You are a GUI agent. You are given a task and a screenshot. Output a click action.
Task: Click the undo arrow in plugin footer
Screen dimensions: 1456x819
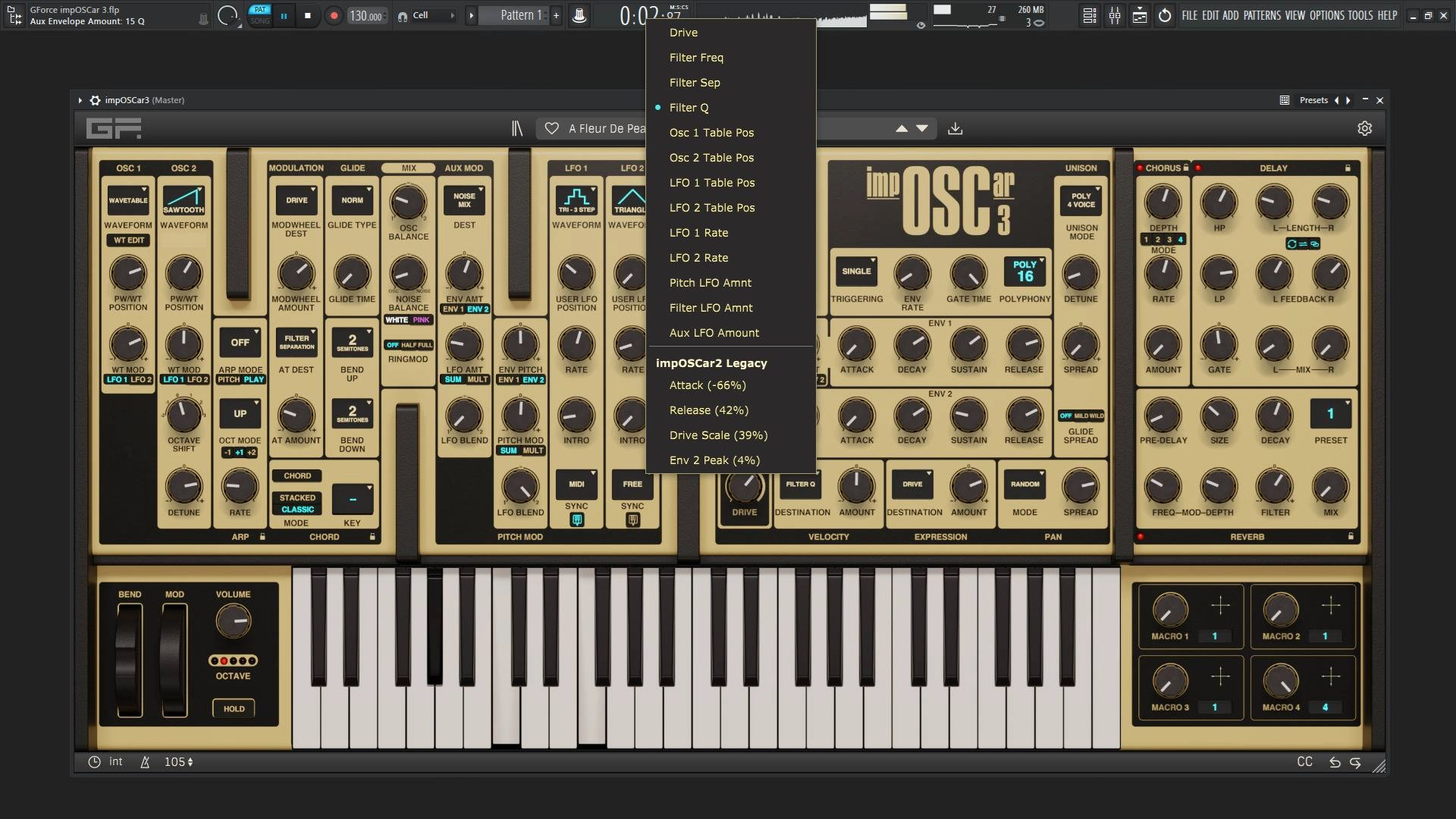point(1335,762)
